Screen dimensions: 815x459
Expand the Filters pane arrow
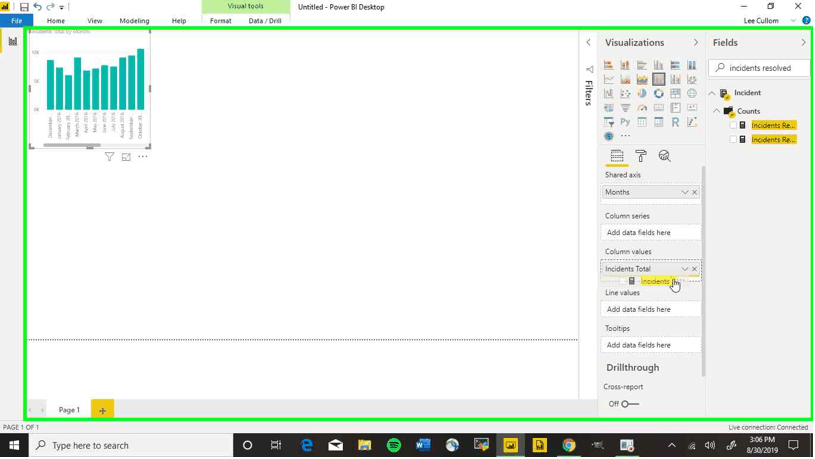point(588,43)
